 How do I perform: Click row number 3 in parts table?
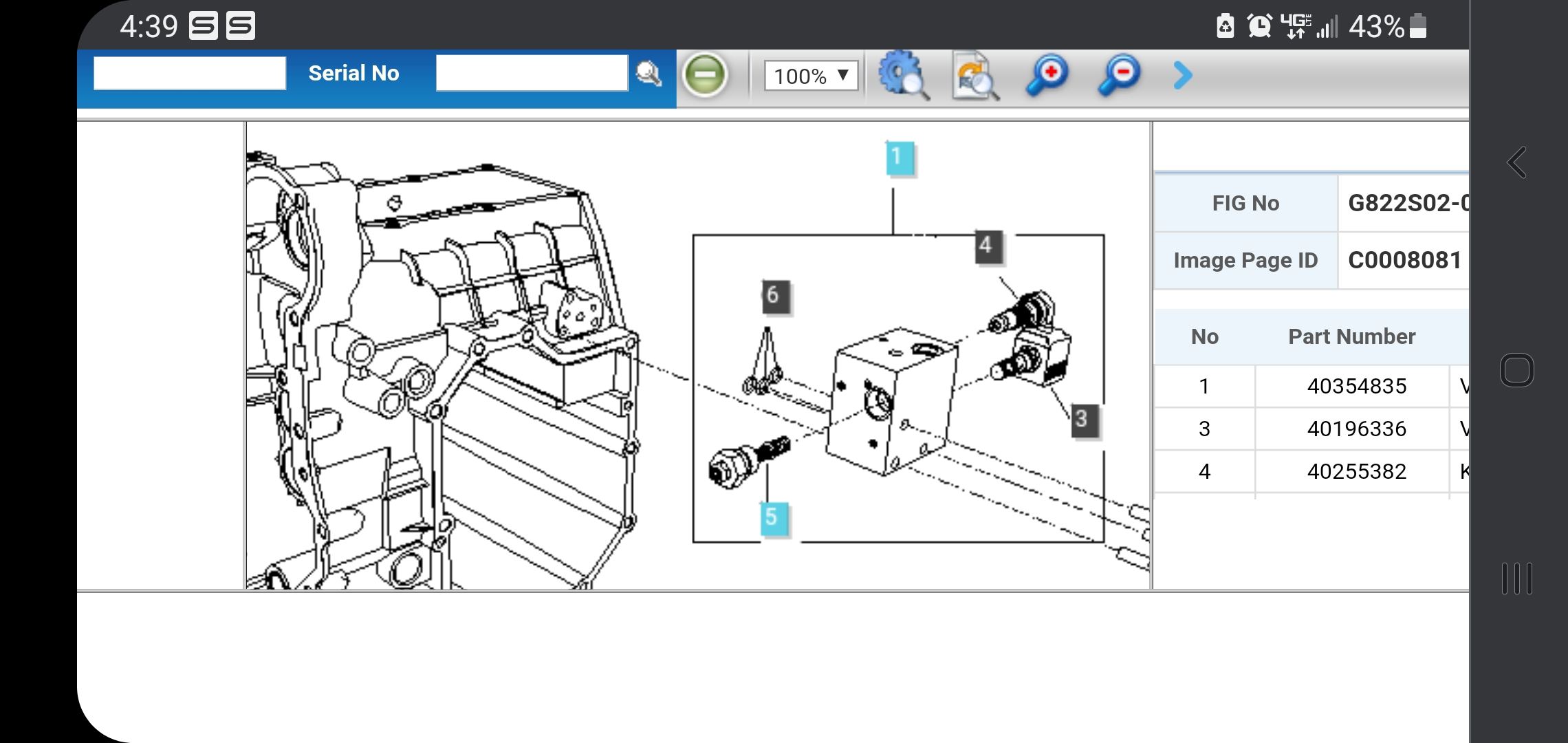tap(1204, 429)
